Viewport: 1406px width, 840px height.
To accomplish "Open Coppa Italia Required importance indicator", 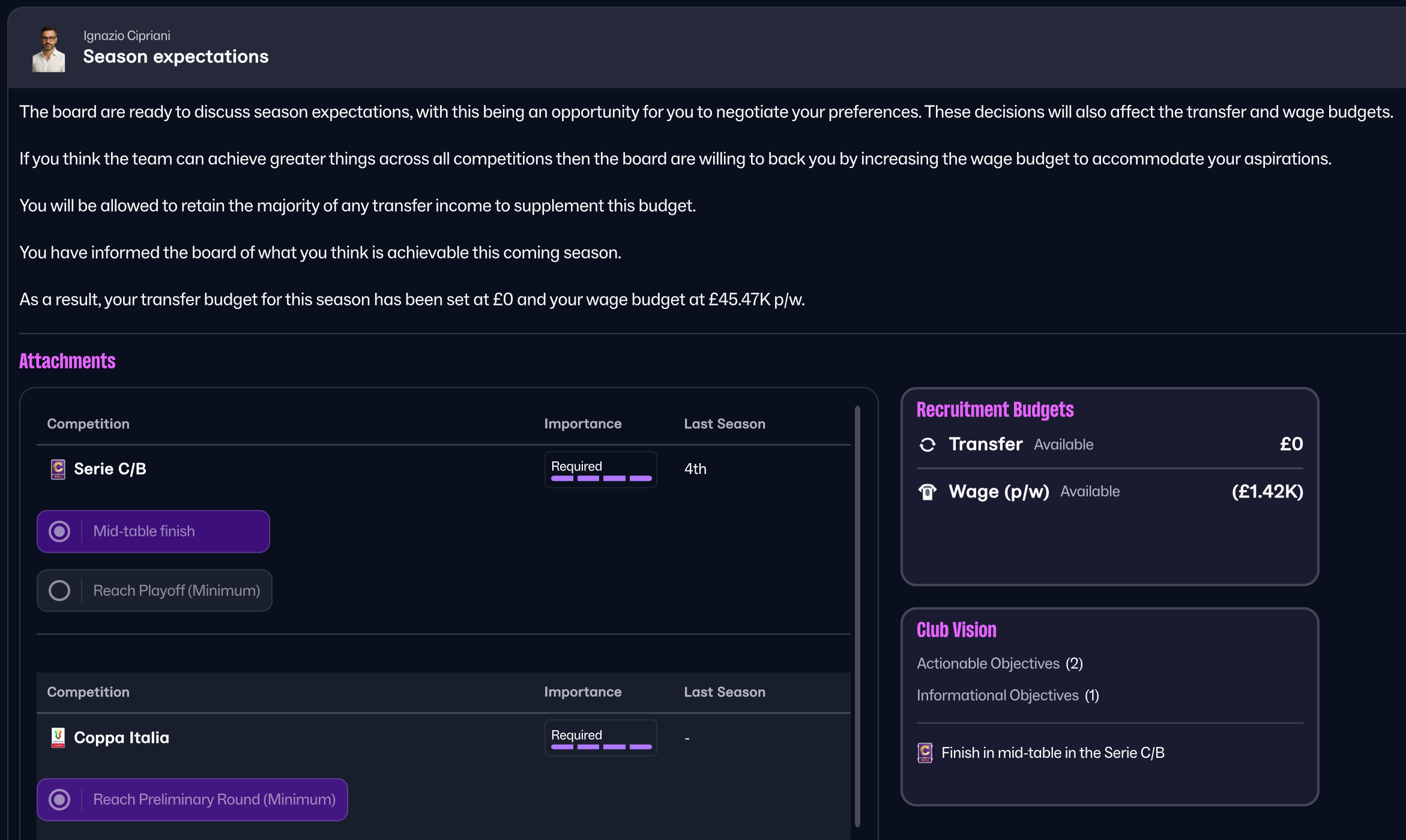I will click(600, 738).
